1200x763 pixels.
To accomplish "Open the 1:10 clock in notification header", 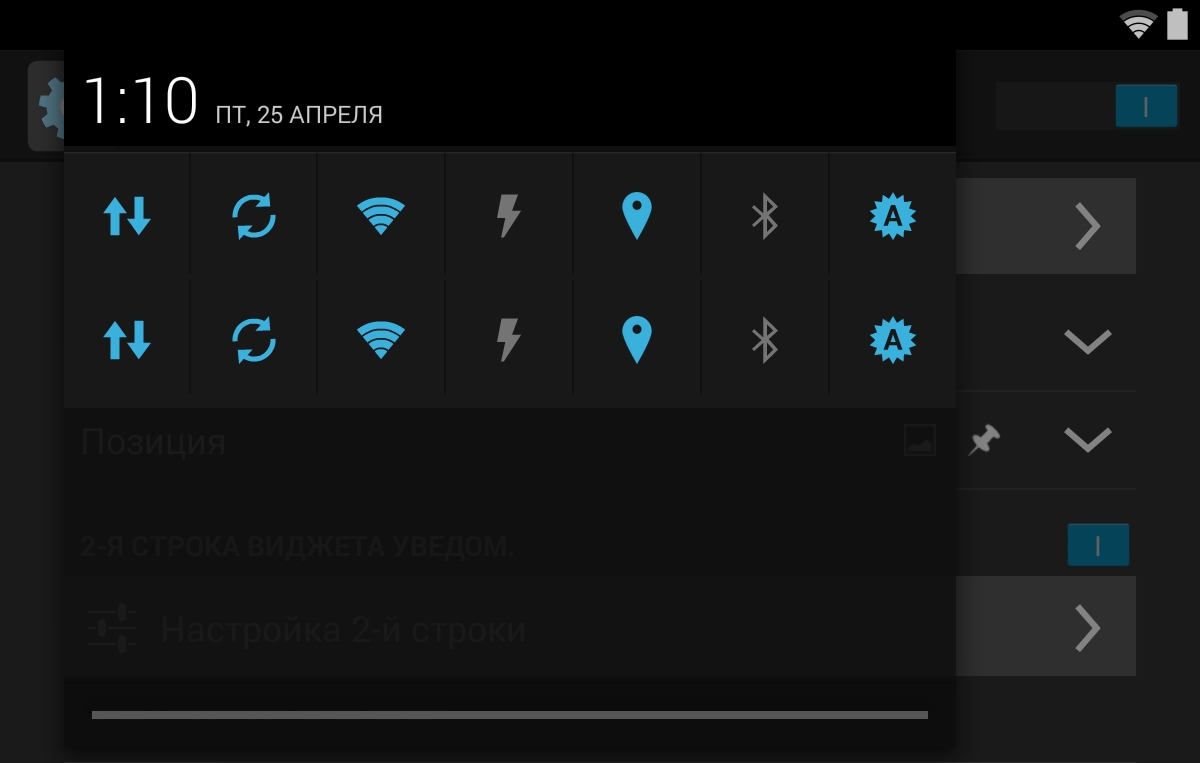I will [140, 101].
